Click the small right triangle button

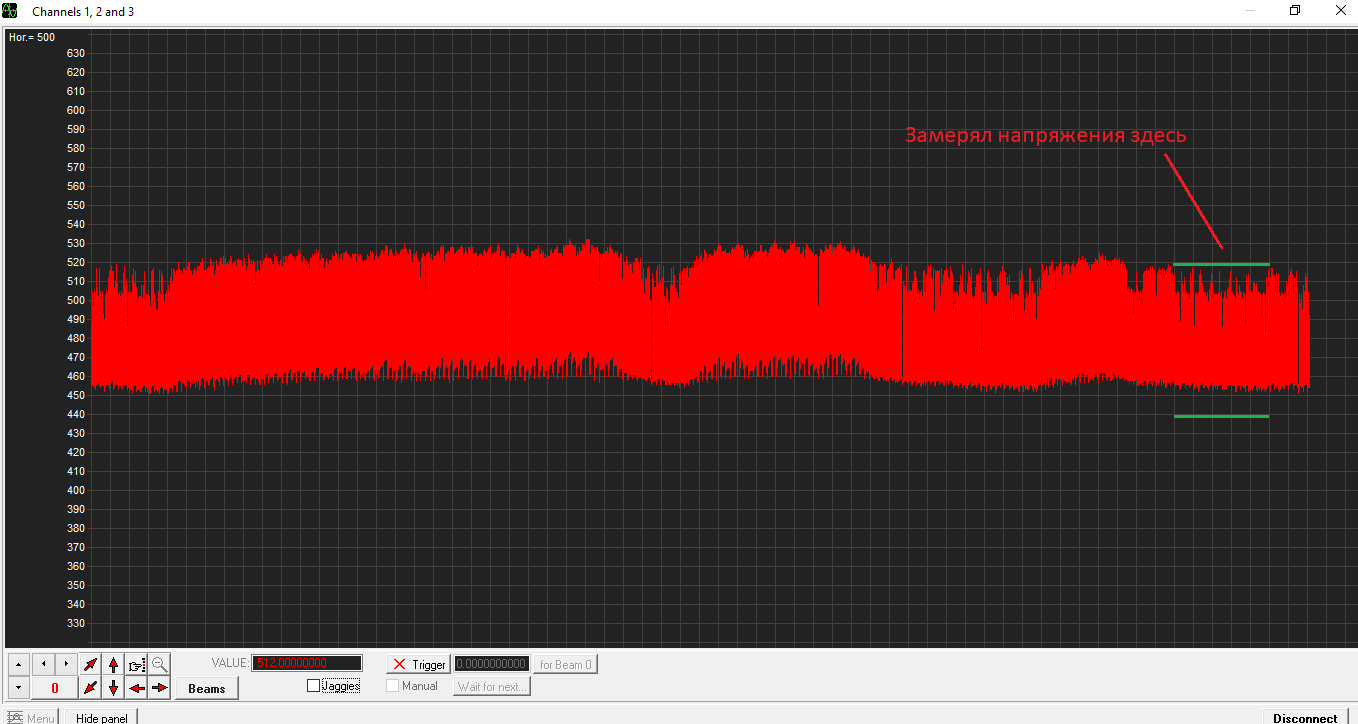(x=66, y=664)
